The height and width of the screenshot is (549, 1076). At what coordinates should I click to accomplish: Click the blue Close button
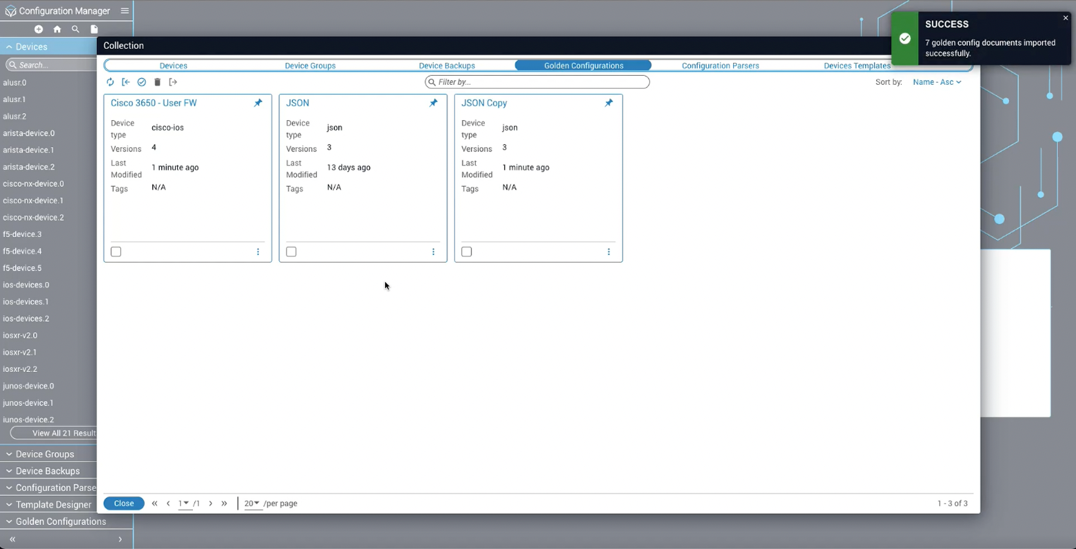[x=124, y=504]
